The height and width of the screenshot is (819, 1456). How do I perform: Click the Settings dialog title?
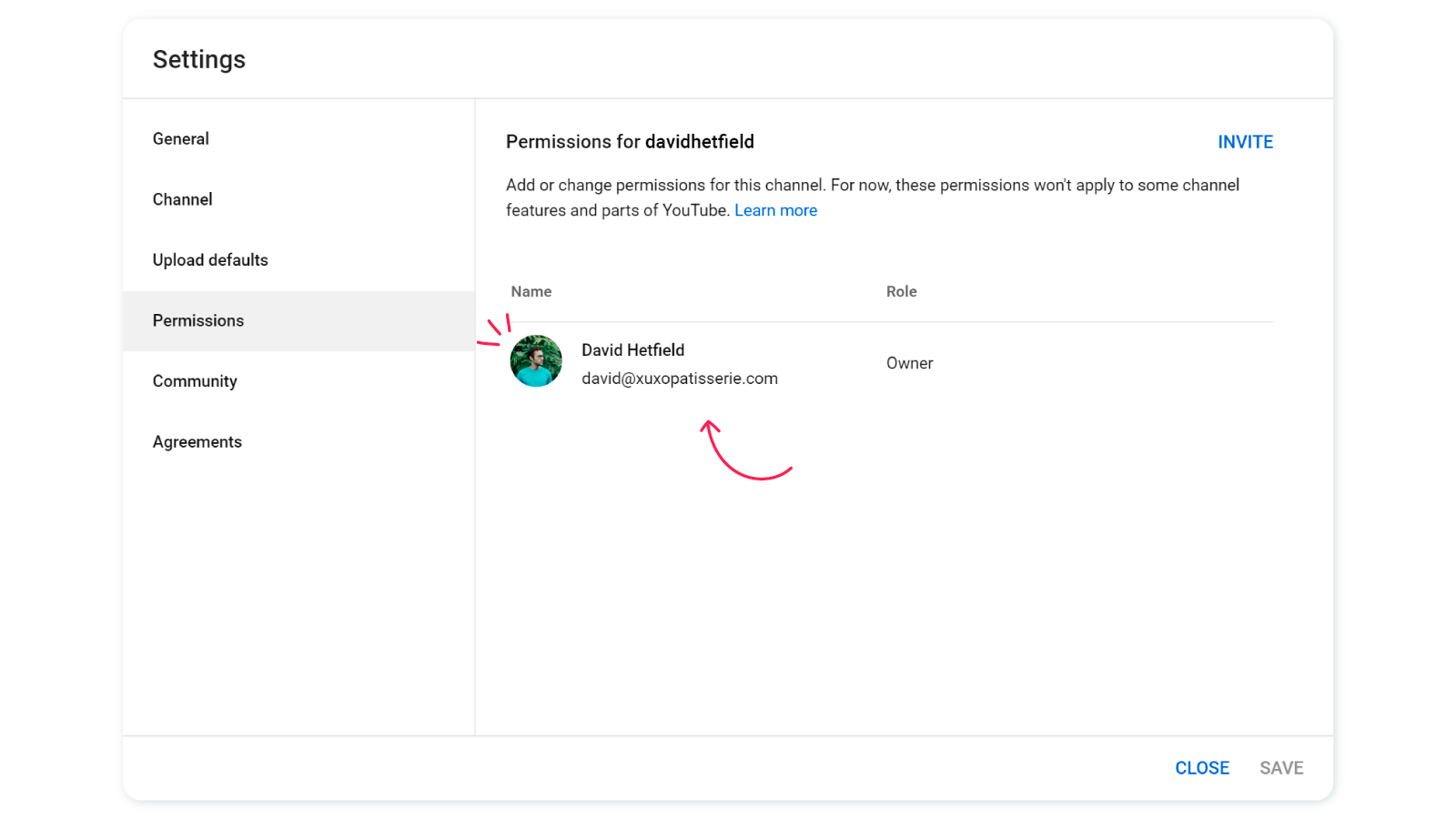[x=199, y=60]
